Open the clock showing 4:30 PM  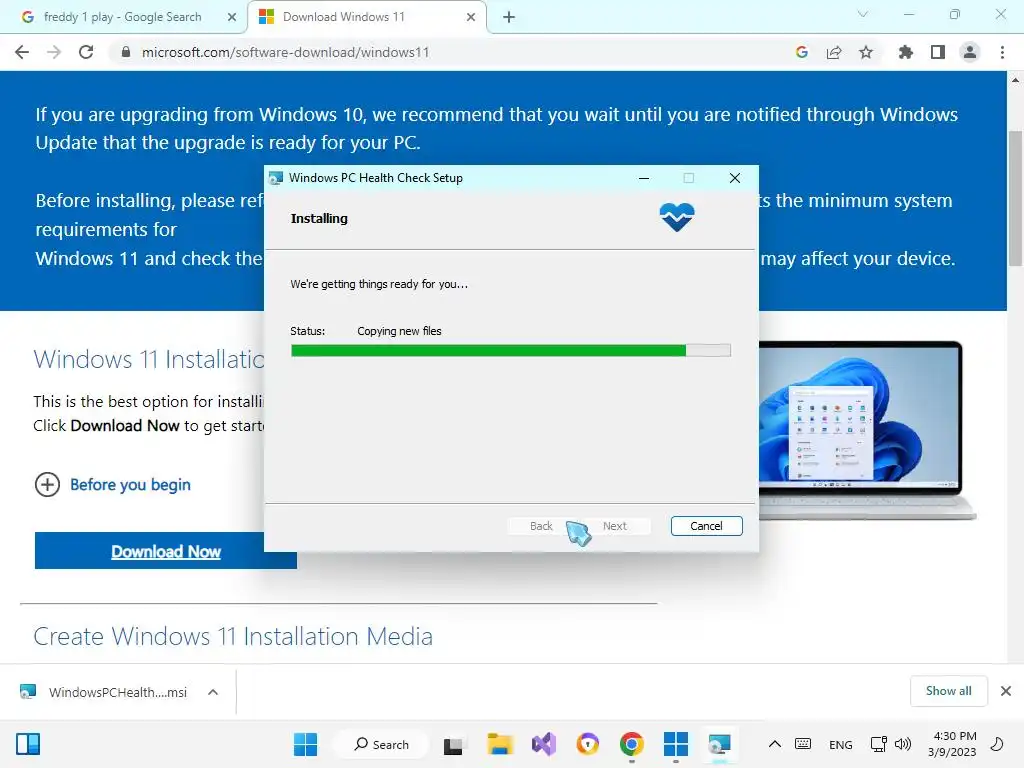coord(952,744)
